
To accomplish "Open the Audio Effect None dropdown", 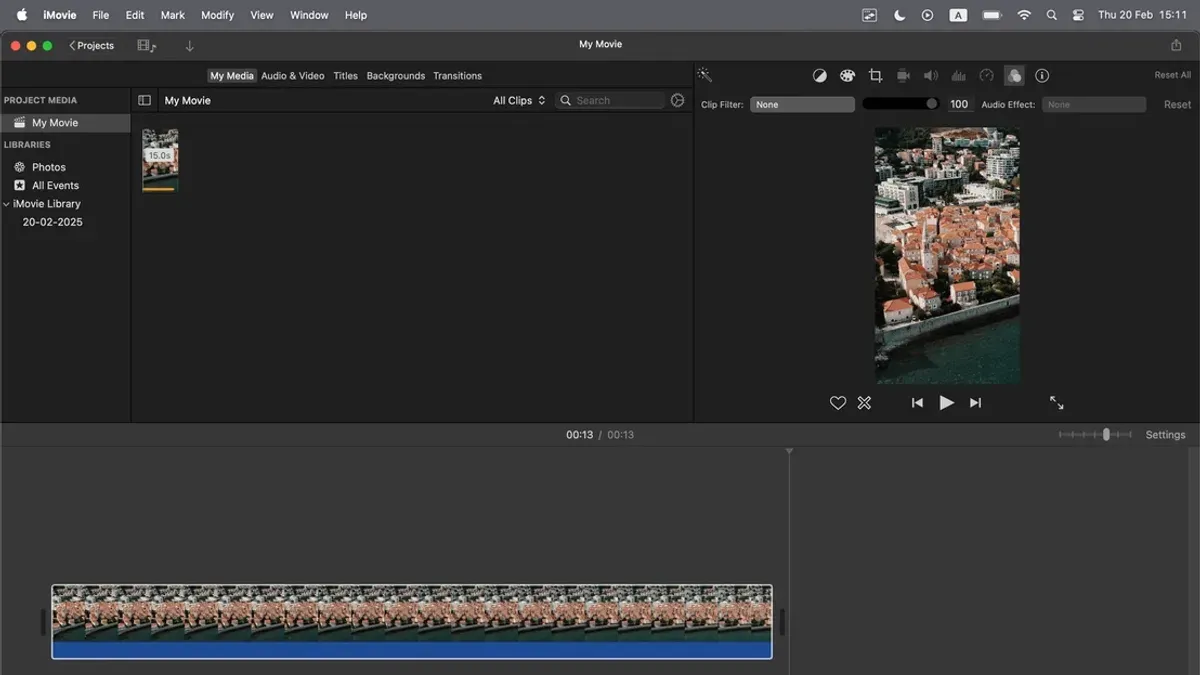I will click(x=1094, y=104).
